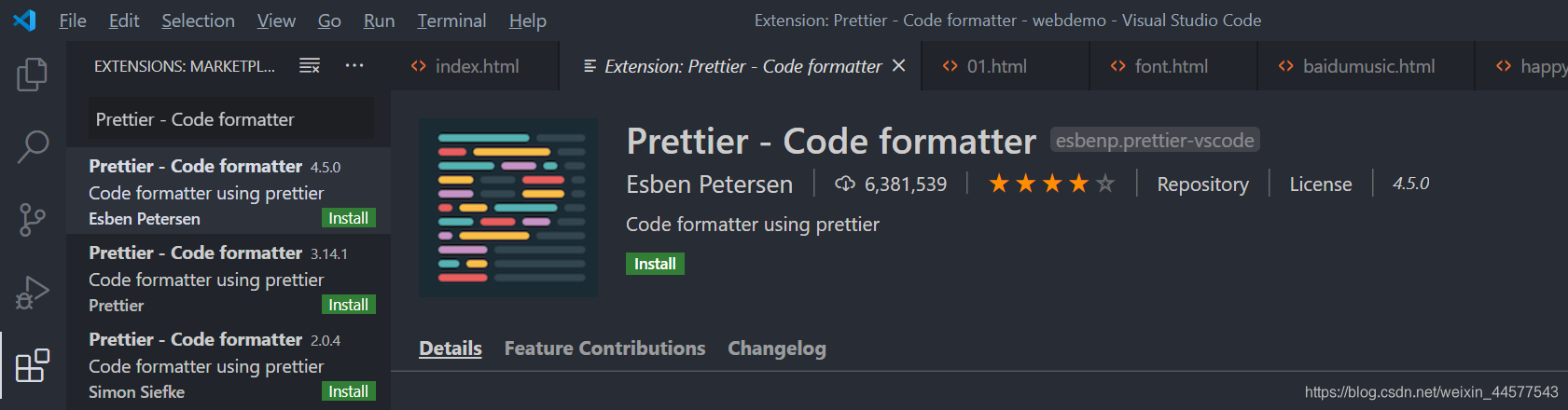Open the Explorer view in activity bar
1568x410 pixels.
[33, 75]
